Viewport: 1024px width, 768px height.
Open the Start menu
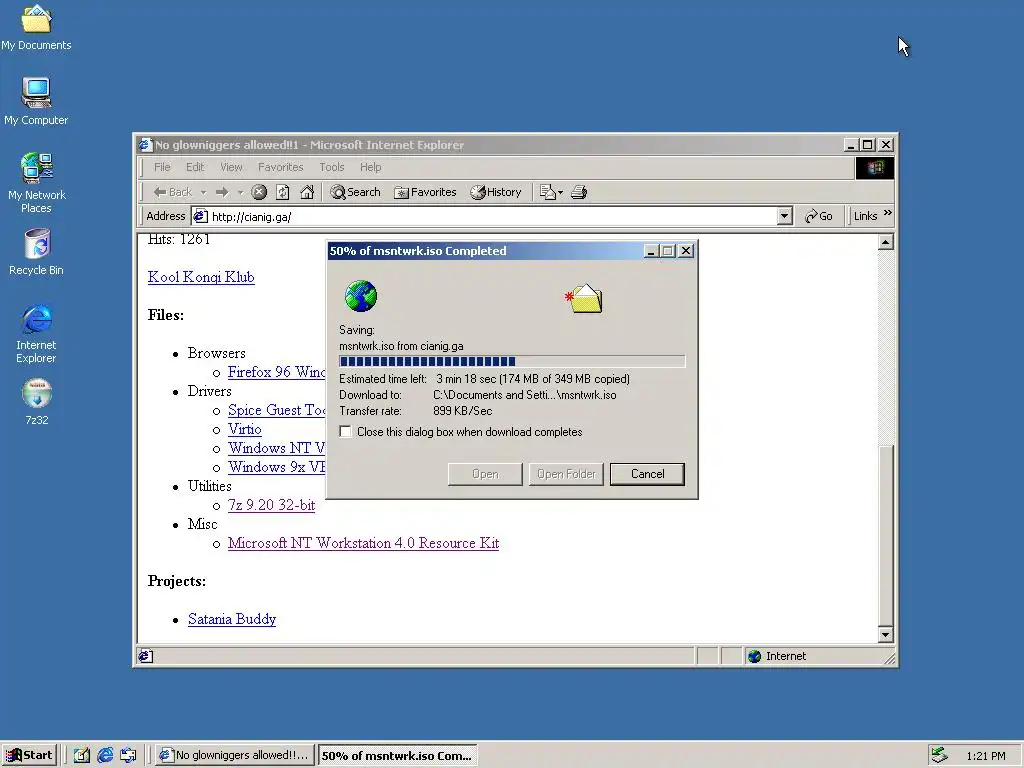tap(29, 756)
